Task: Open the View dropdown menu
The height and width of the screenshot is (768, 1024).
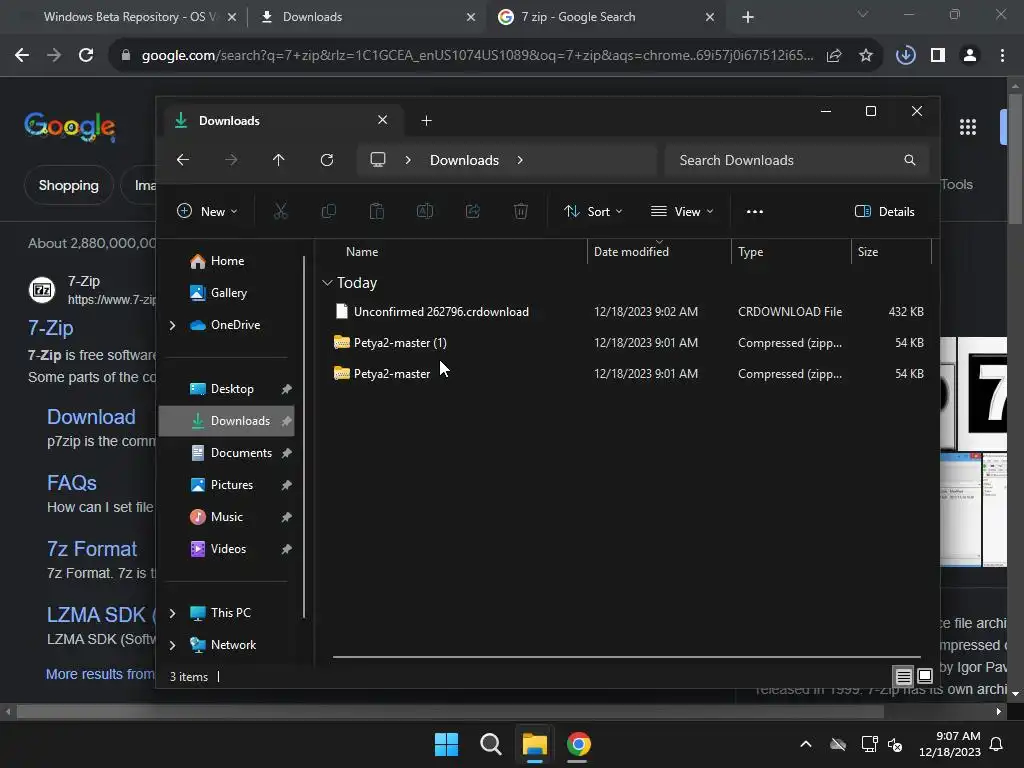Action: coord(682,211)
